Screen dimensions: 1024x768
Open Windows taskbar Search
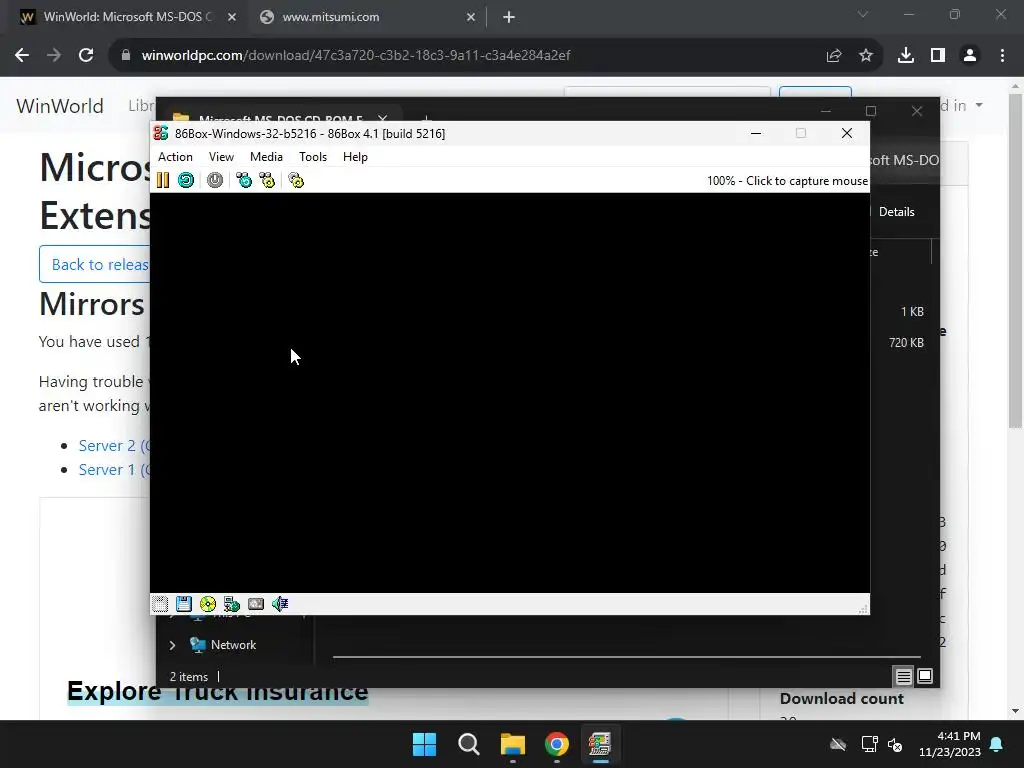point(468,744)
